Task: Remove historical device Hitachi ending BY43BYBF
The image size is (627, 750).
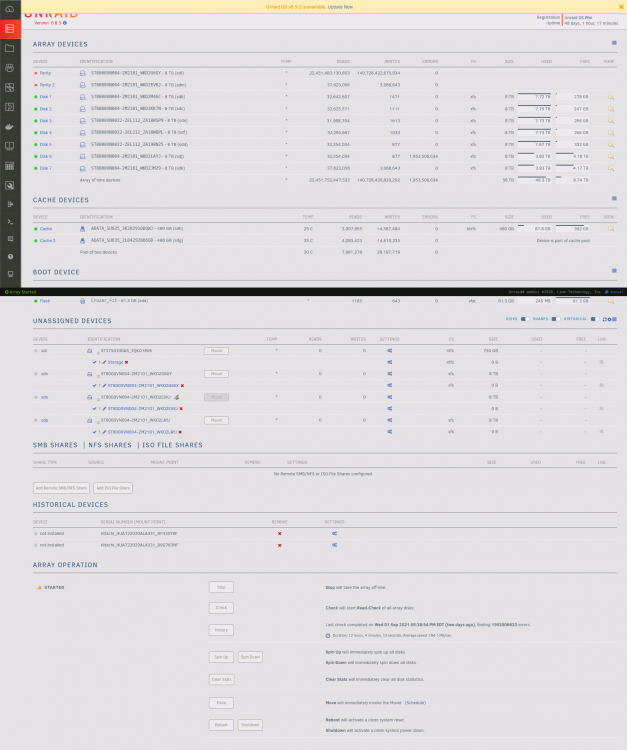Action: (x=279, y=533)
